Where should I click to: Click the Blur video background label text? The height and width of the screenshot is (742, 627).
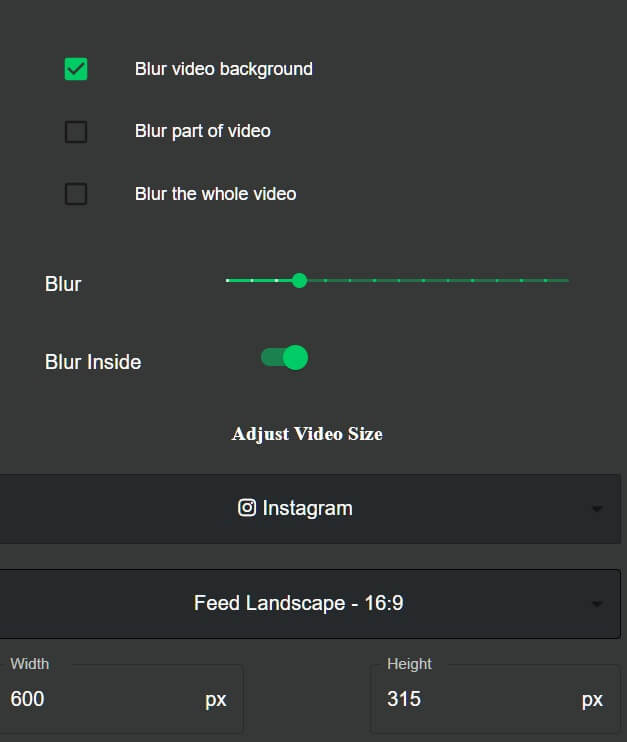pyautogui.click(x=224, y=69)
